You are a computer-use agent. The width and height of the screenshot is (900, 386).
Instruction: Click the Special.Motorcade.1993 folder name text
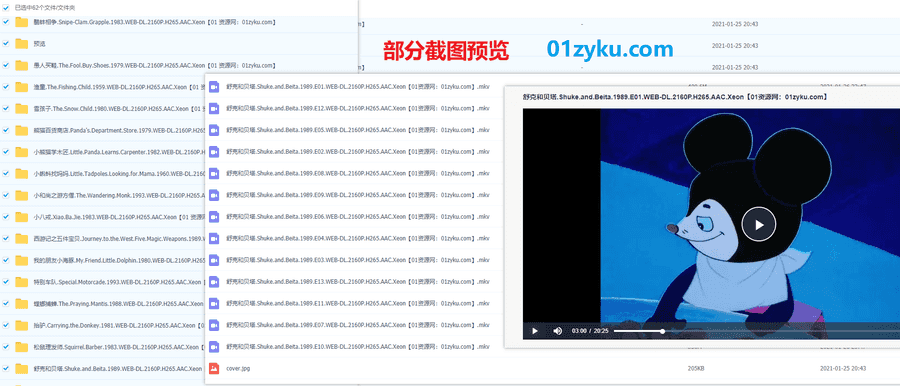pos(117,282)
